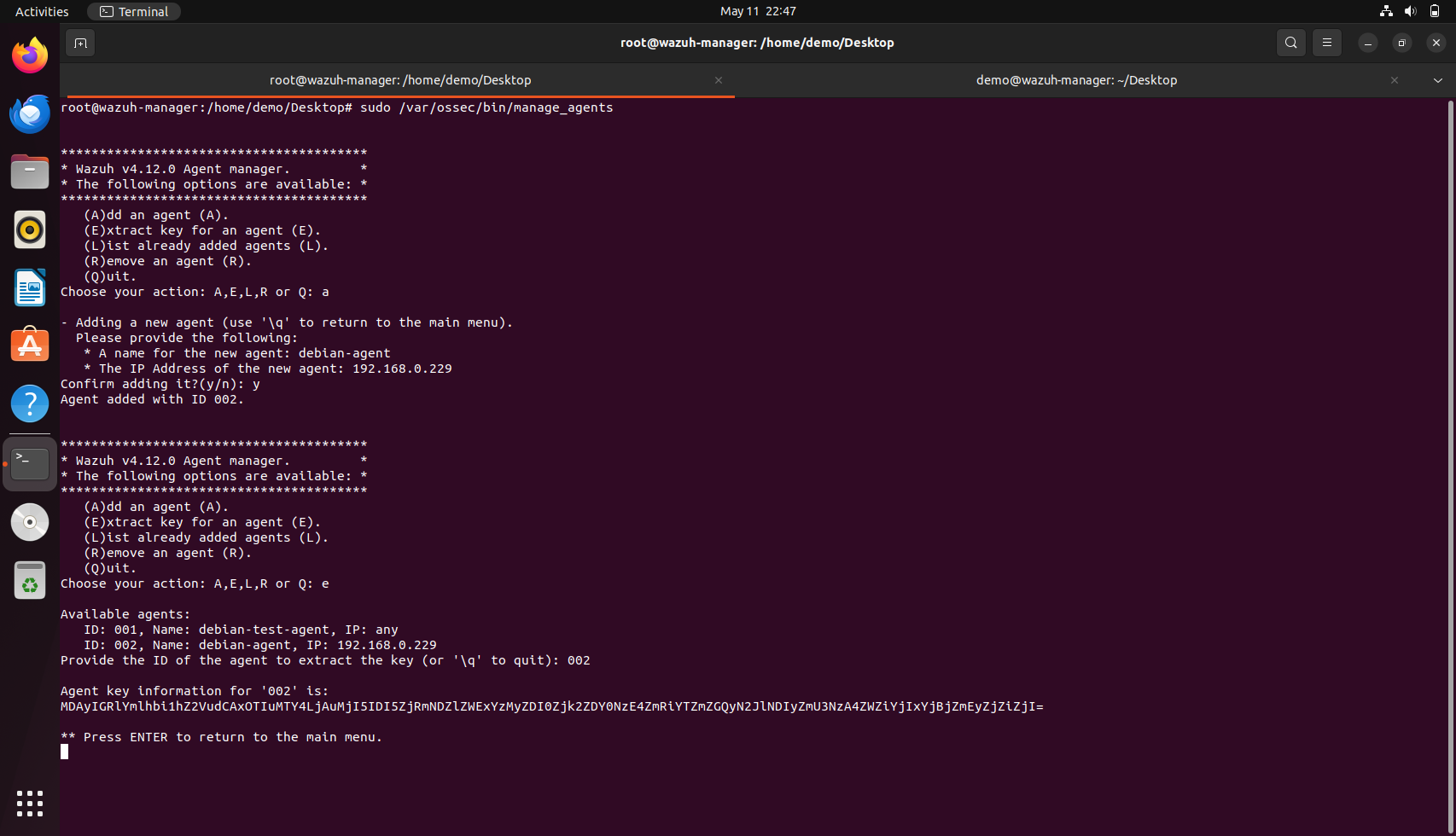Open the Terminal app menu in top bar
Screen dimensions: 1456x836
tap(134, 11)
